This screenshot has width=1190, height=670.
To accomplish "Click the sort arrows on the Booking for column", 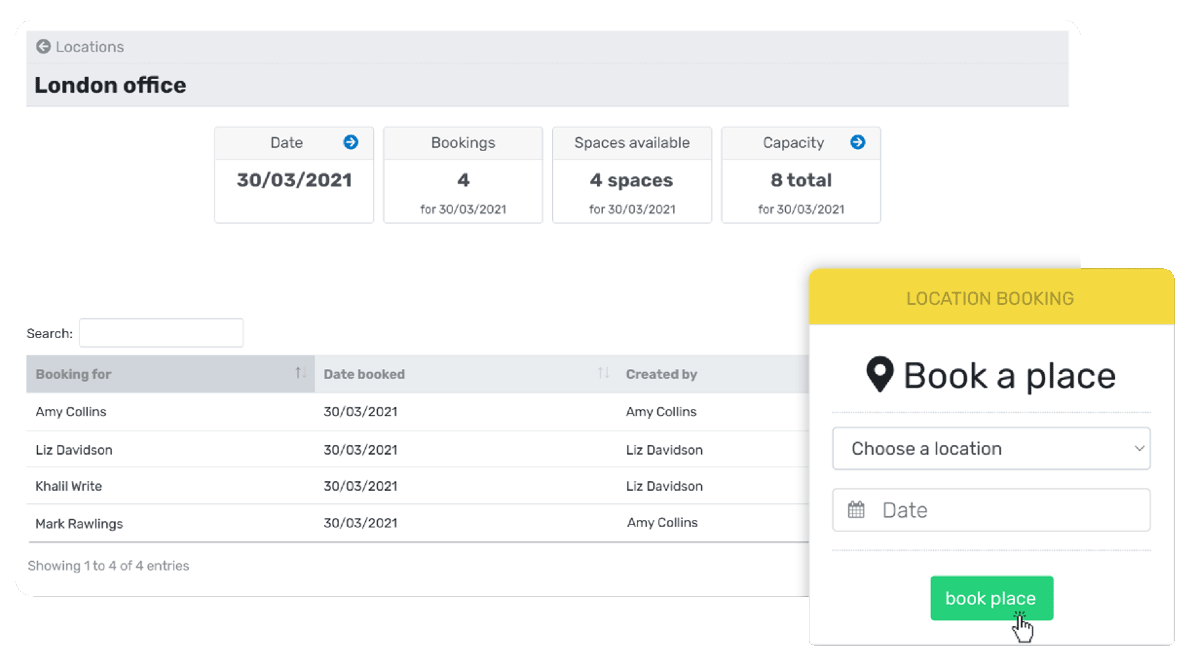I will (x=298, y=373).
